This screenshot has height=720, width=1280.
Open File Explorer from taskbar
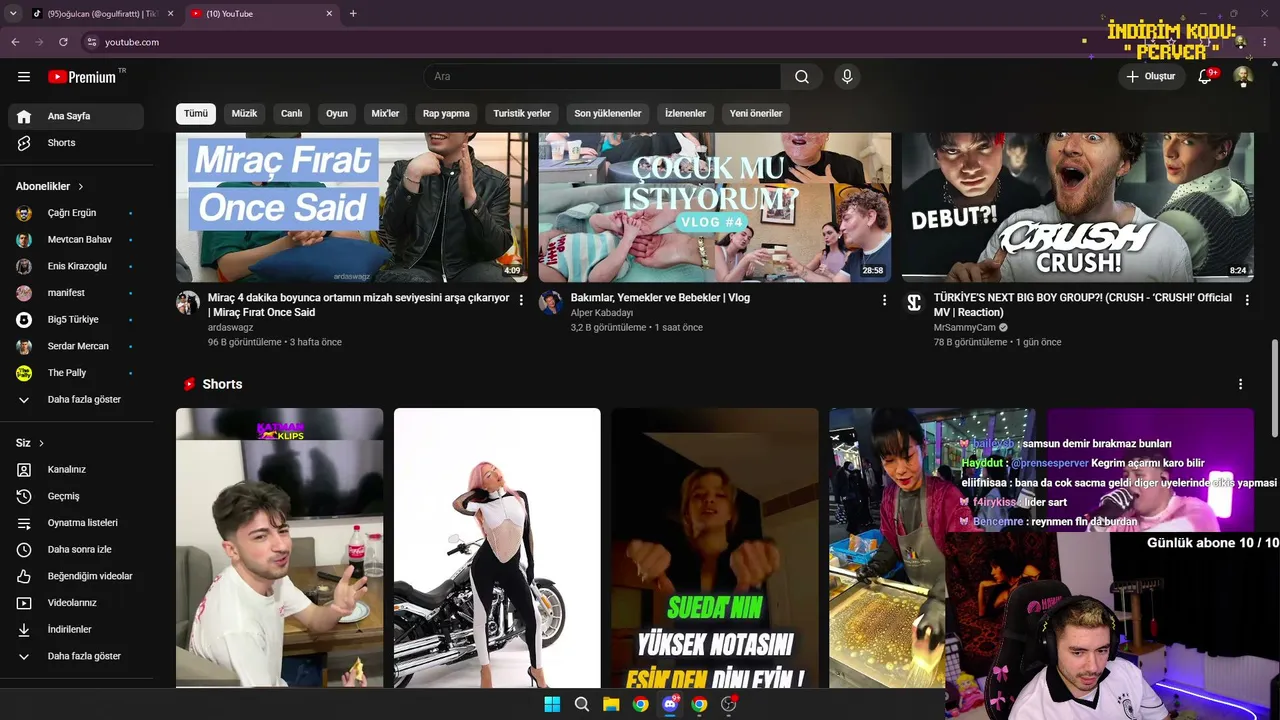pyautogui.click(x=611, y=704)
